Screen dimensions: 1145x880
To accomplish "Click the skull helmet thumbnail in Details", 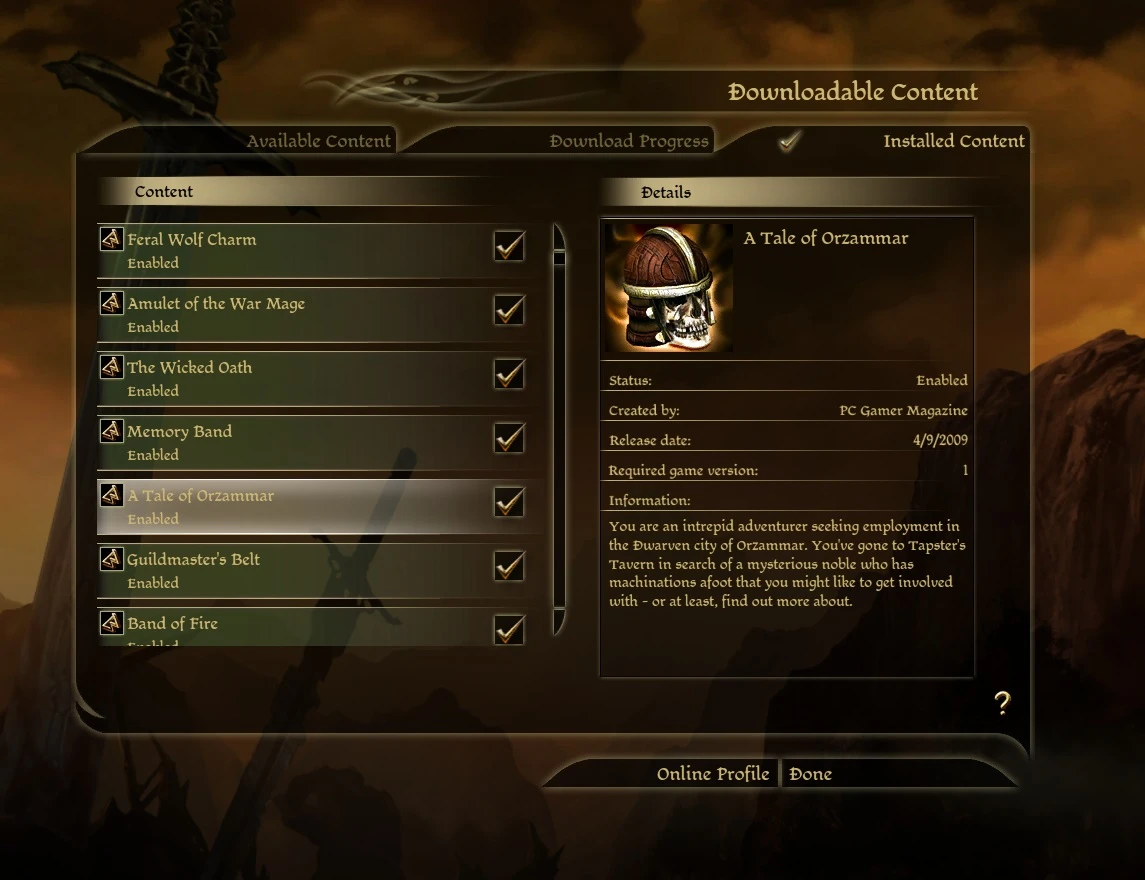I will pyautogui.click(x=668, y=288).
